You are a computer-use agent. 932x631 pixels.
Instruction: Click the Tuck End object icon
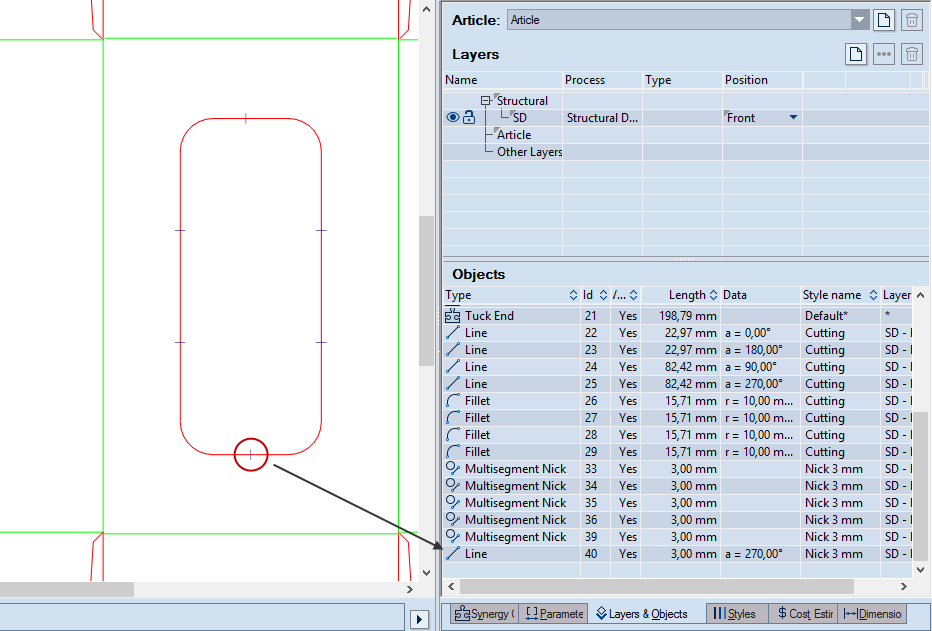[453, 316]
